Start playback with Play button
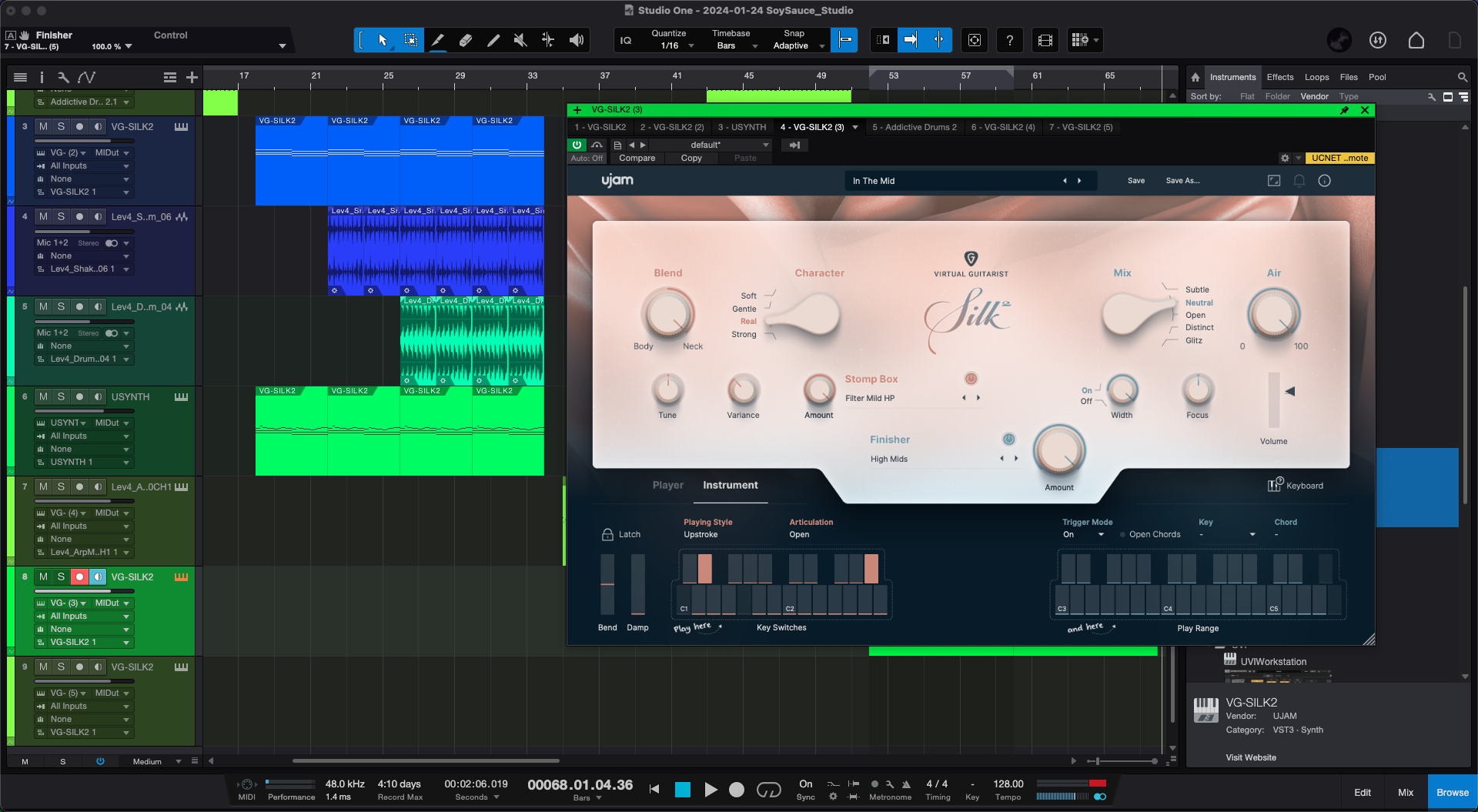 tap(711, 790)
